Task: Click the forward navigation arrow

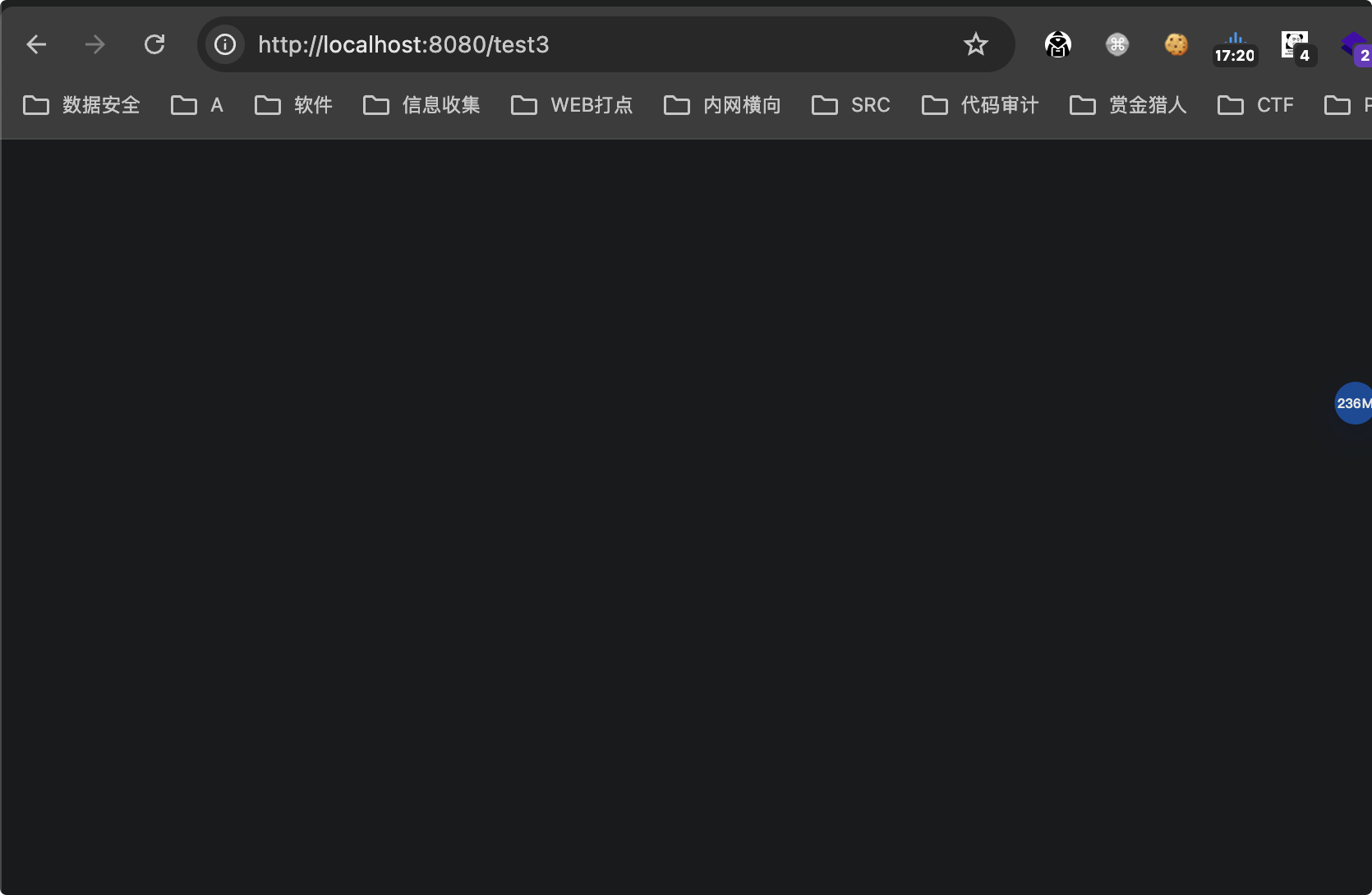Action: click(95, 44)
